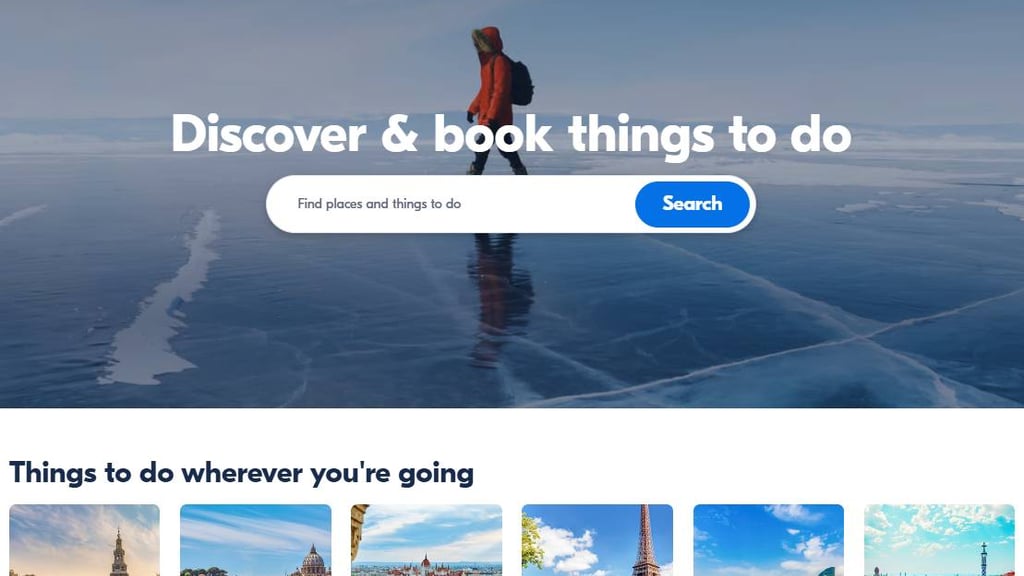Click the blue Search button
The height and width of the screenshot is (576, 1024).
[x=692, y=204]
